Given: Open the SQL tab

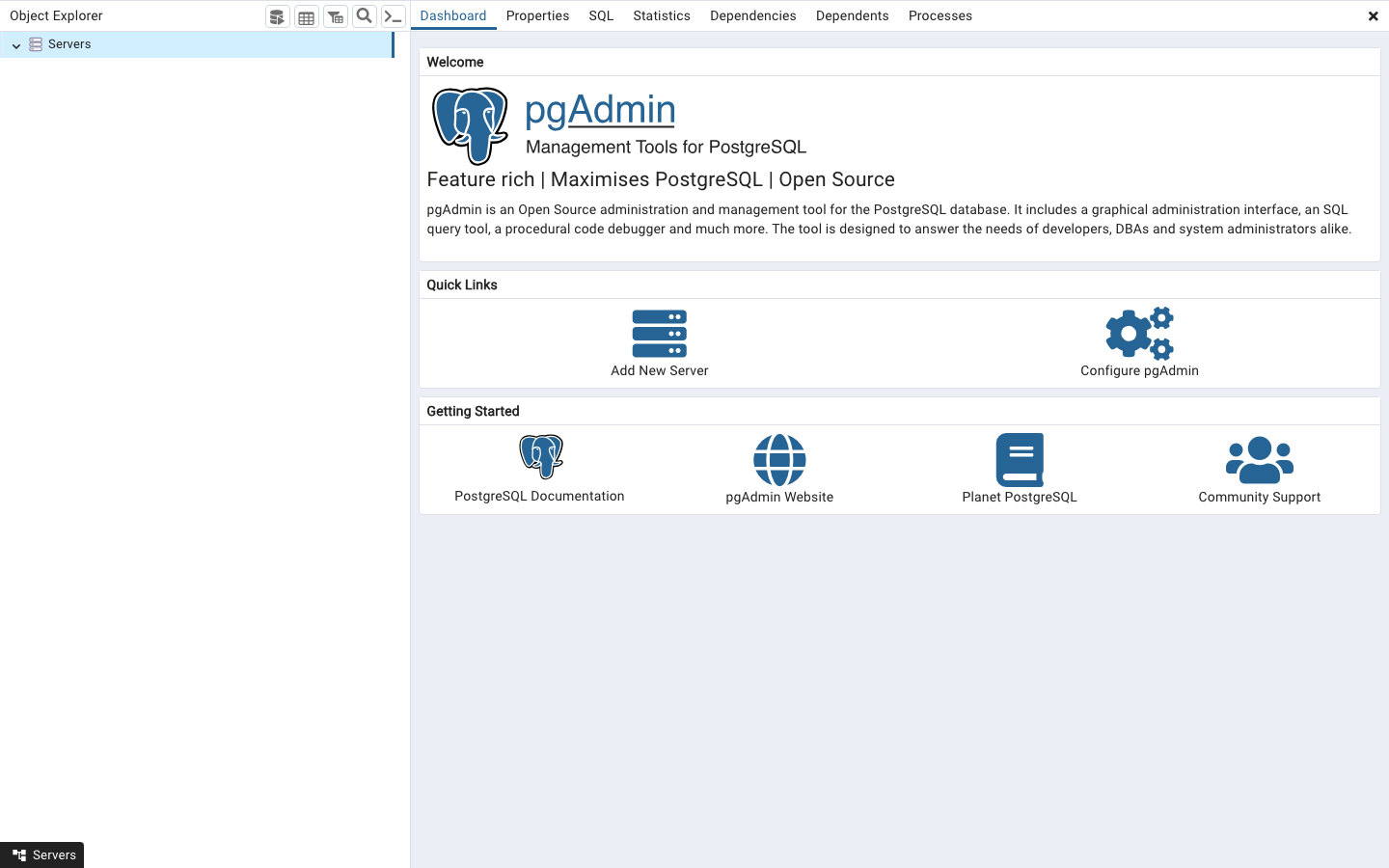Looking at the screenshot, I should [x=601, y=15].
